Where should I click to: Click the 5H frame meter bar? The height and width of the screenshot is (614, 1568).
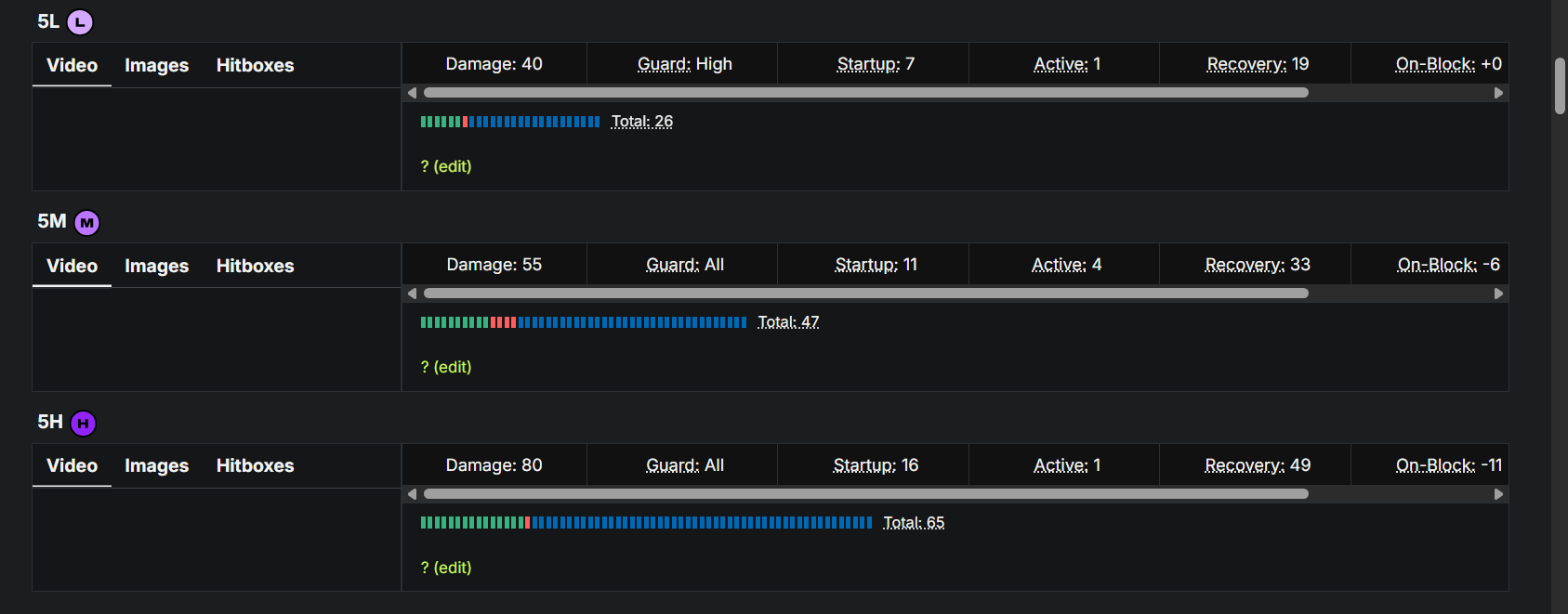pyautogui.click(x=646, y=523)
